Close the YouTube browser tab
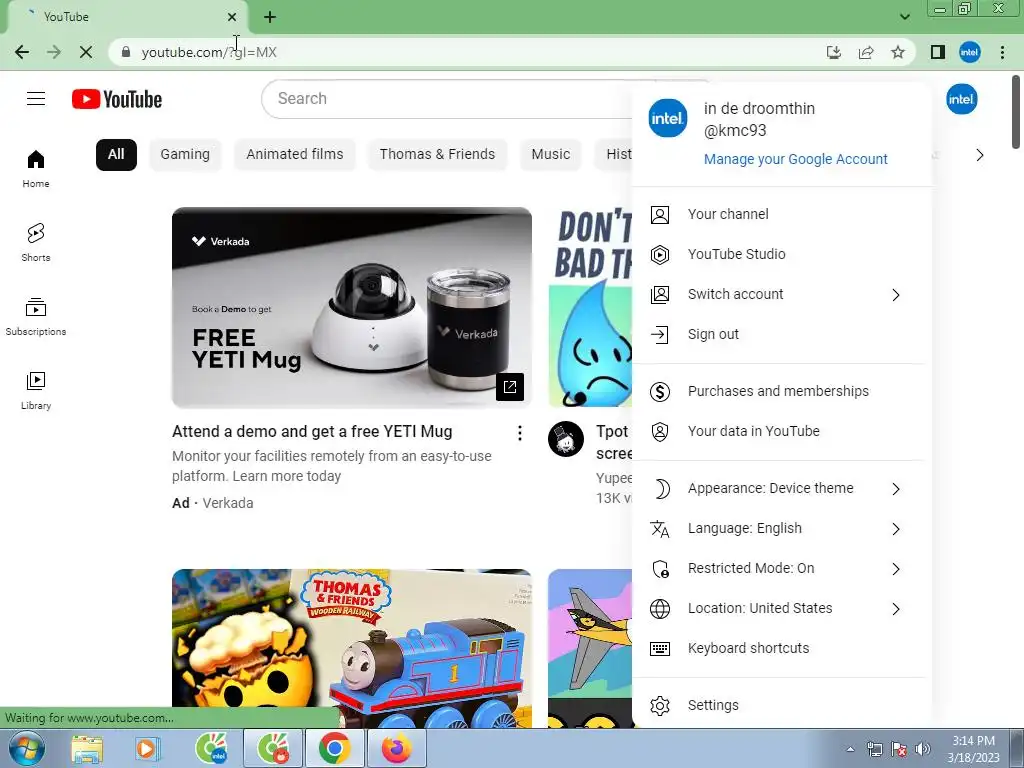Image resolution: width=1024 pixels, height=768 pixels. [x=232, y=17]
